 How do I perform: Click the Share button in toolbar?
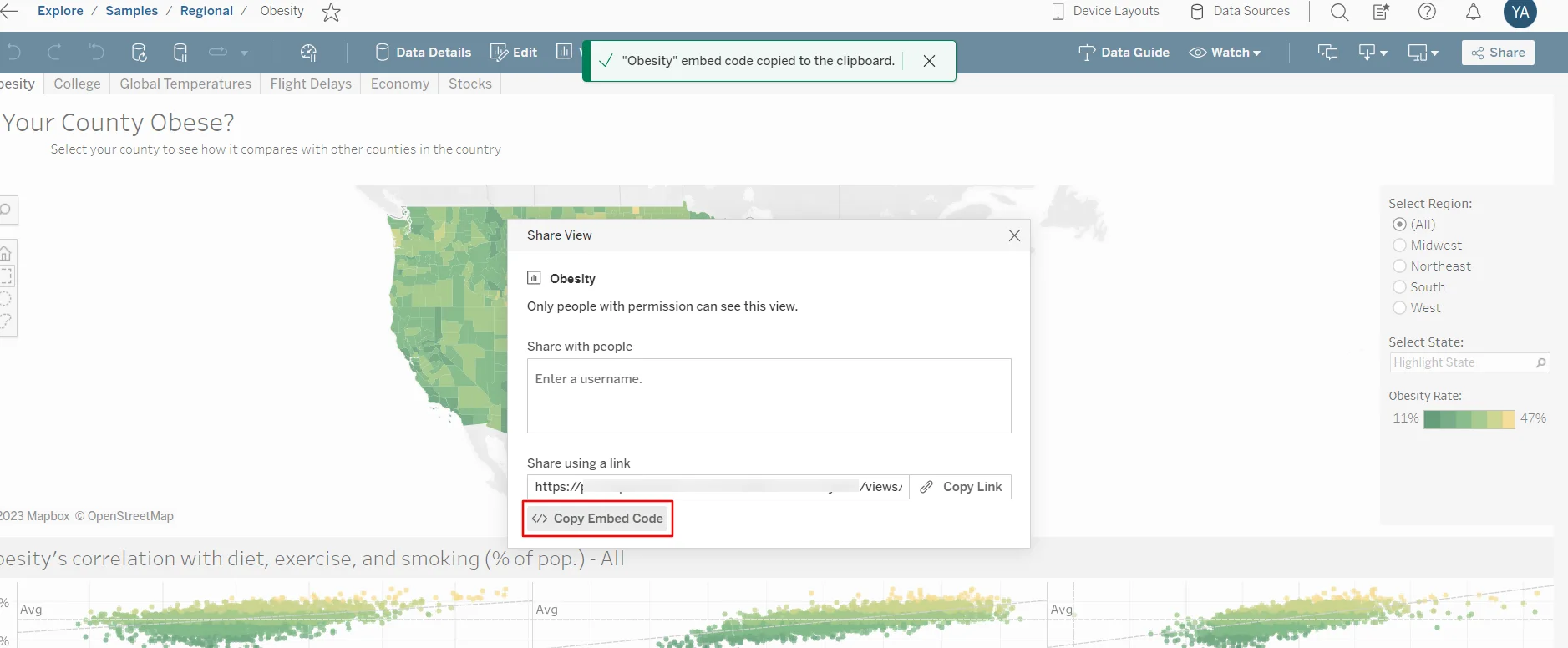pos(1498,53)
